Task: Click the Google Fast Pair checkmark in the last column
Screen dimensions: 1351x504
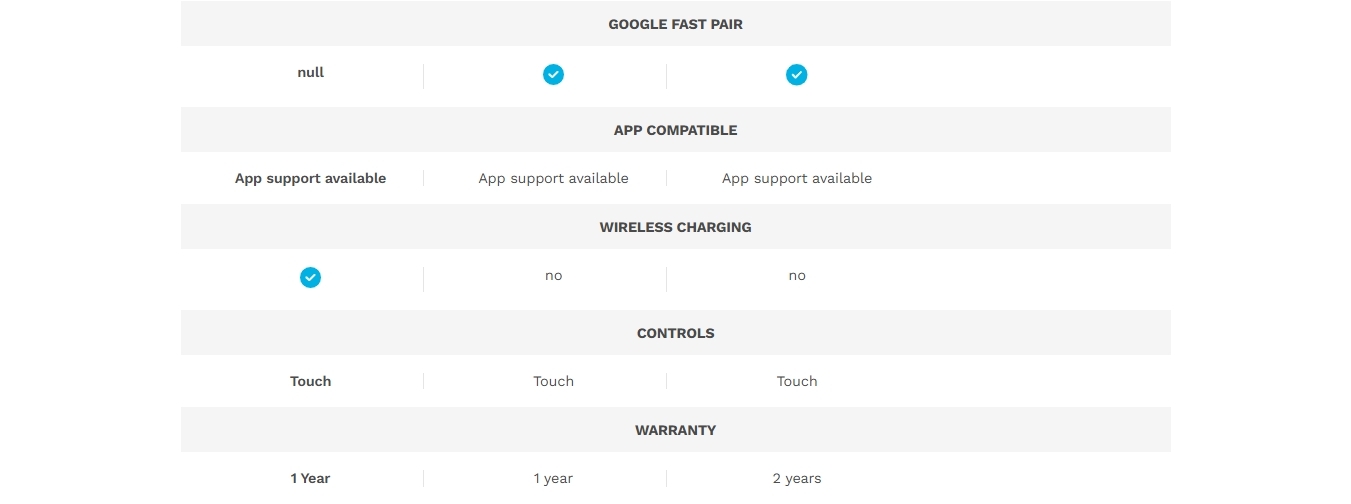Action: click(x=796, y=75)
